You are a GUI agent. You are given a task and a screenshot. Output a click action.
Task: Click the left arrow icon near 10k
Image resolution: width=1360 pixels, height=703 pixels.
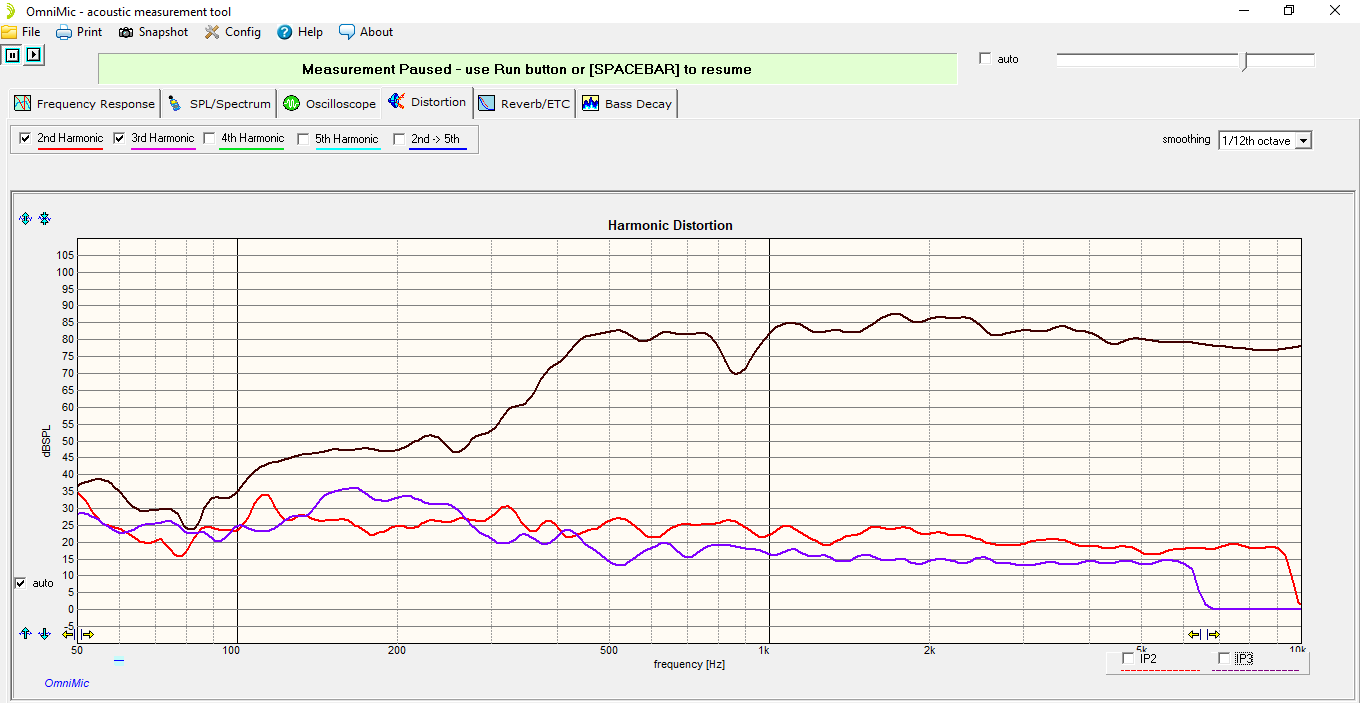(1194, 634)
